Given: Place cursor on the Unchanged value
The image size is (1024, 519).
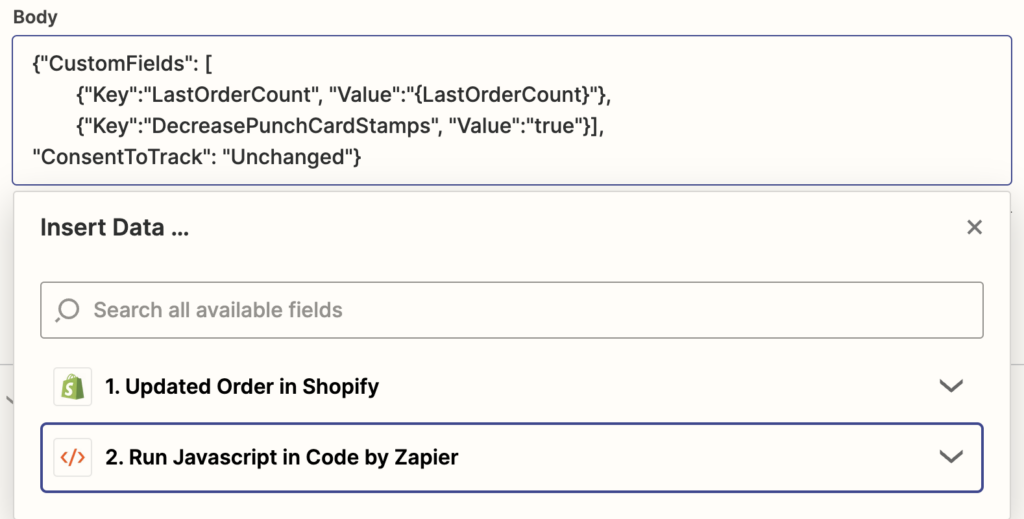Looking at the screenshot, I should point(289,158).
